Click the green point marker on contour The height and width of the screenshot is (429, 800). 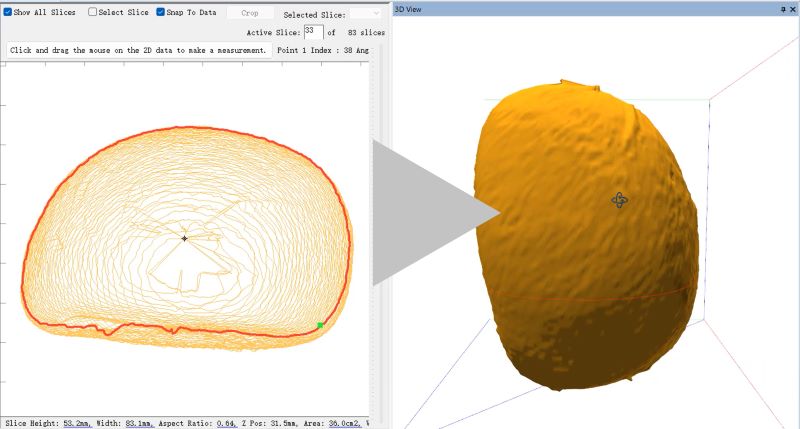[320, 326]
